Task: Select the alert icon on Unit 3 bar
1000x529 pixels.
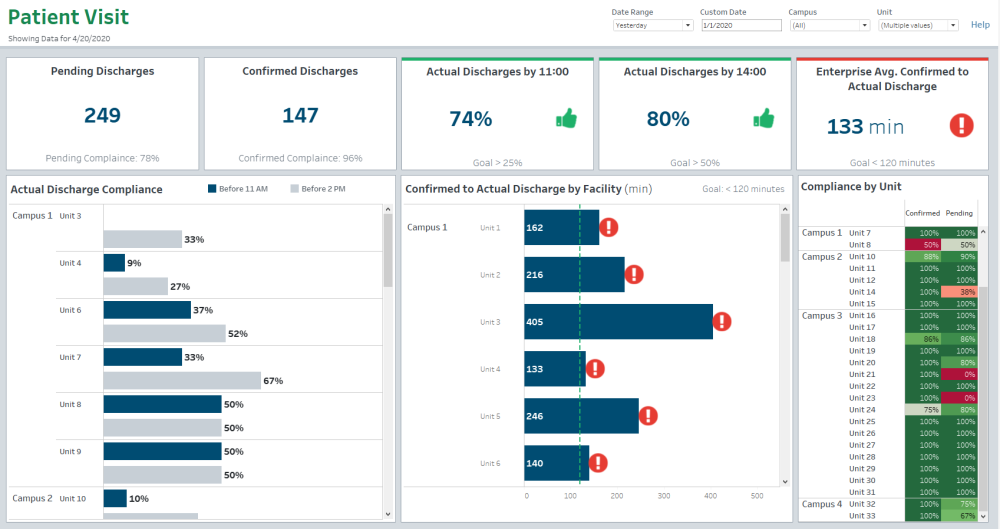Action: tap(722, 322)
